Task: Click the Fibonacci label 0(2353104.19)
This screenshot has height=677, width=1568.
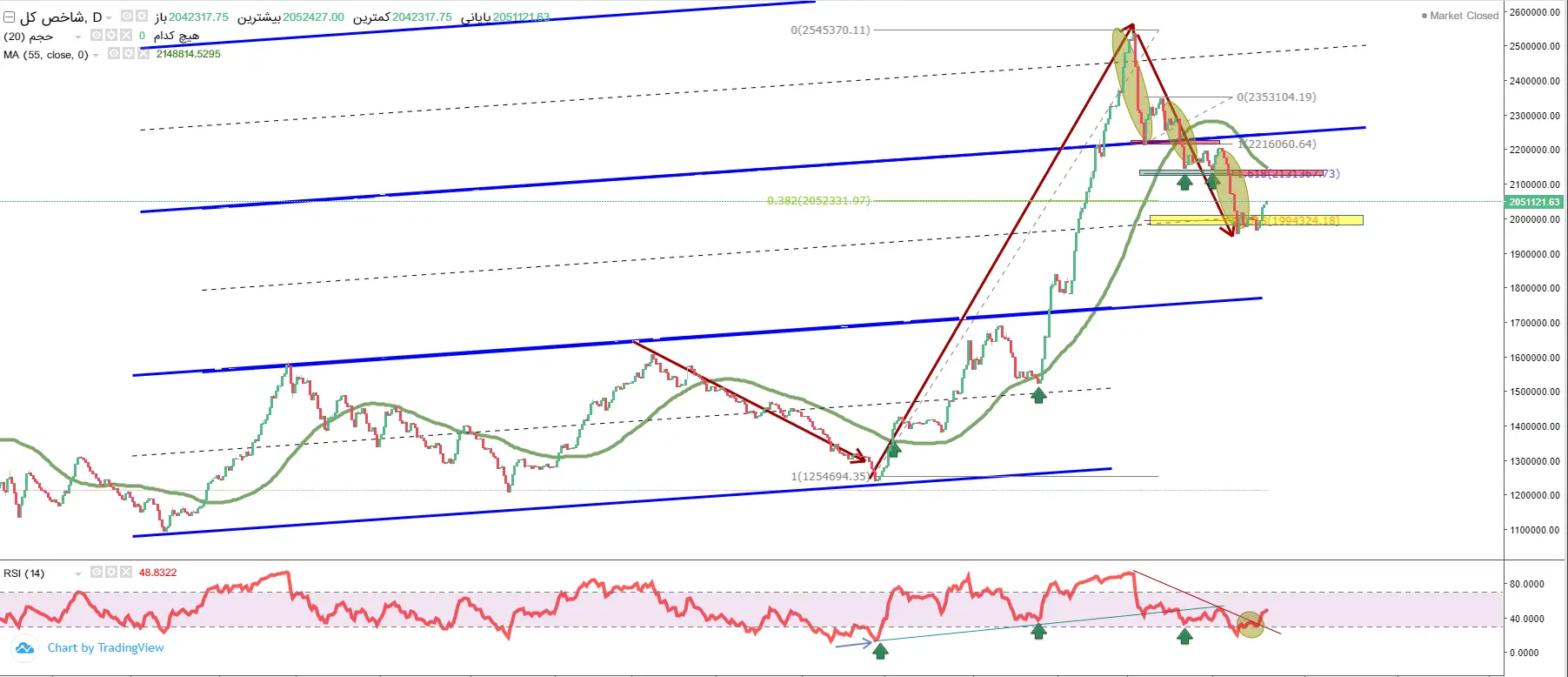Action: coord(1277,97)
